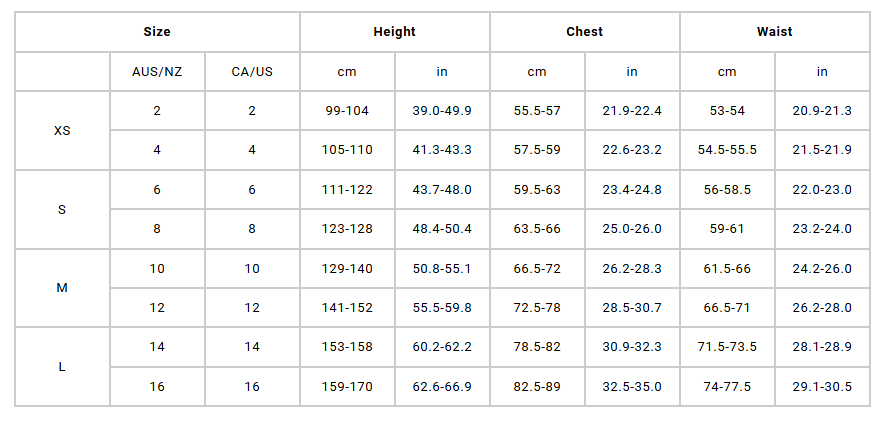Click waist cell 20.9-21.3 inches
The image size is (884, 427).
point(822,110)
